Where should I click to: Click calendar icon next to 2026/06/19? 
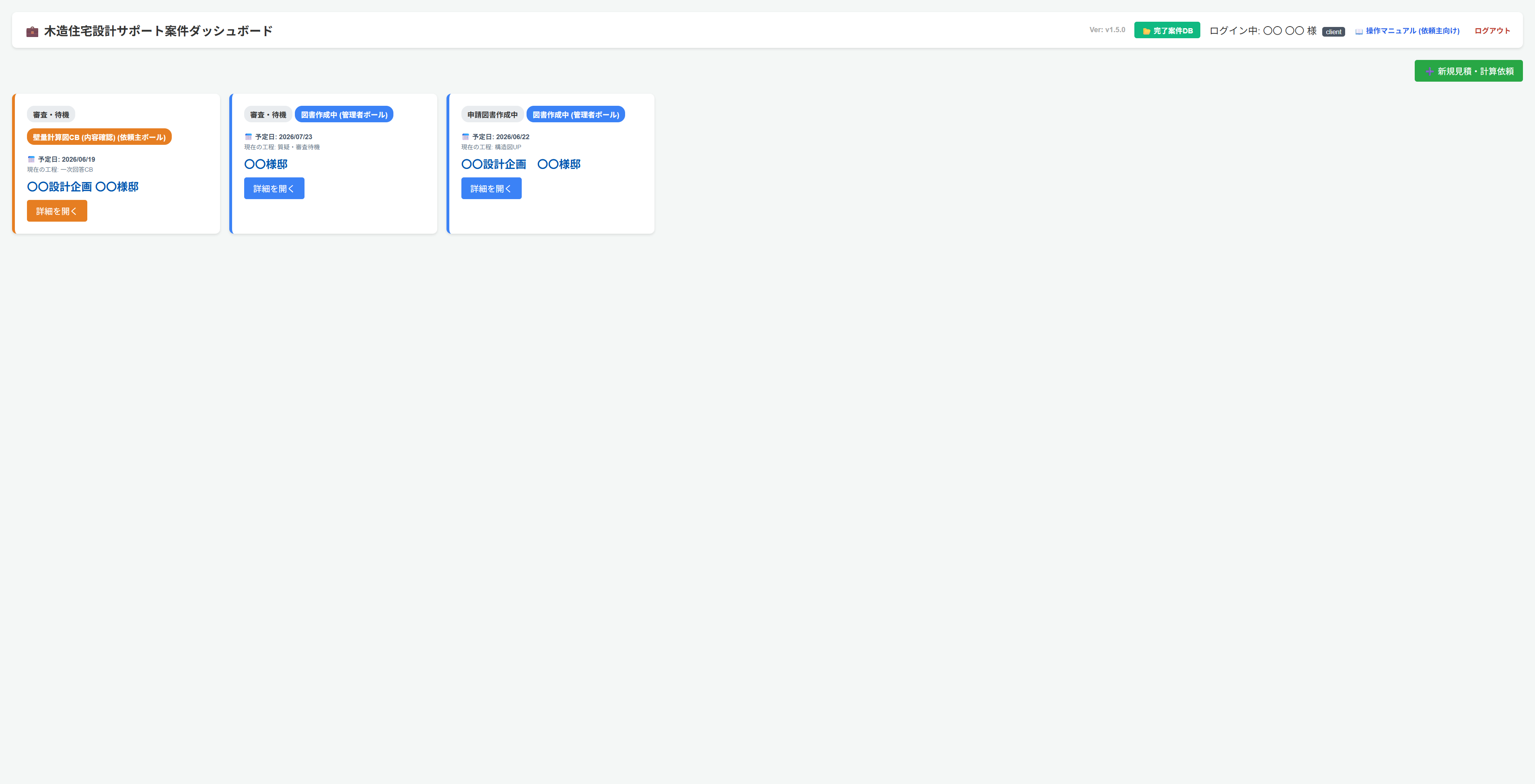(x=31, y=159)
